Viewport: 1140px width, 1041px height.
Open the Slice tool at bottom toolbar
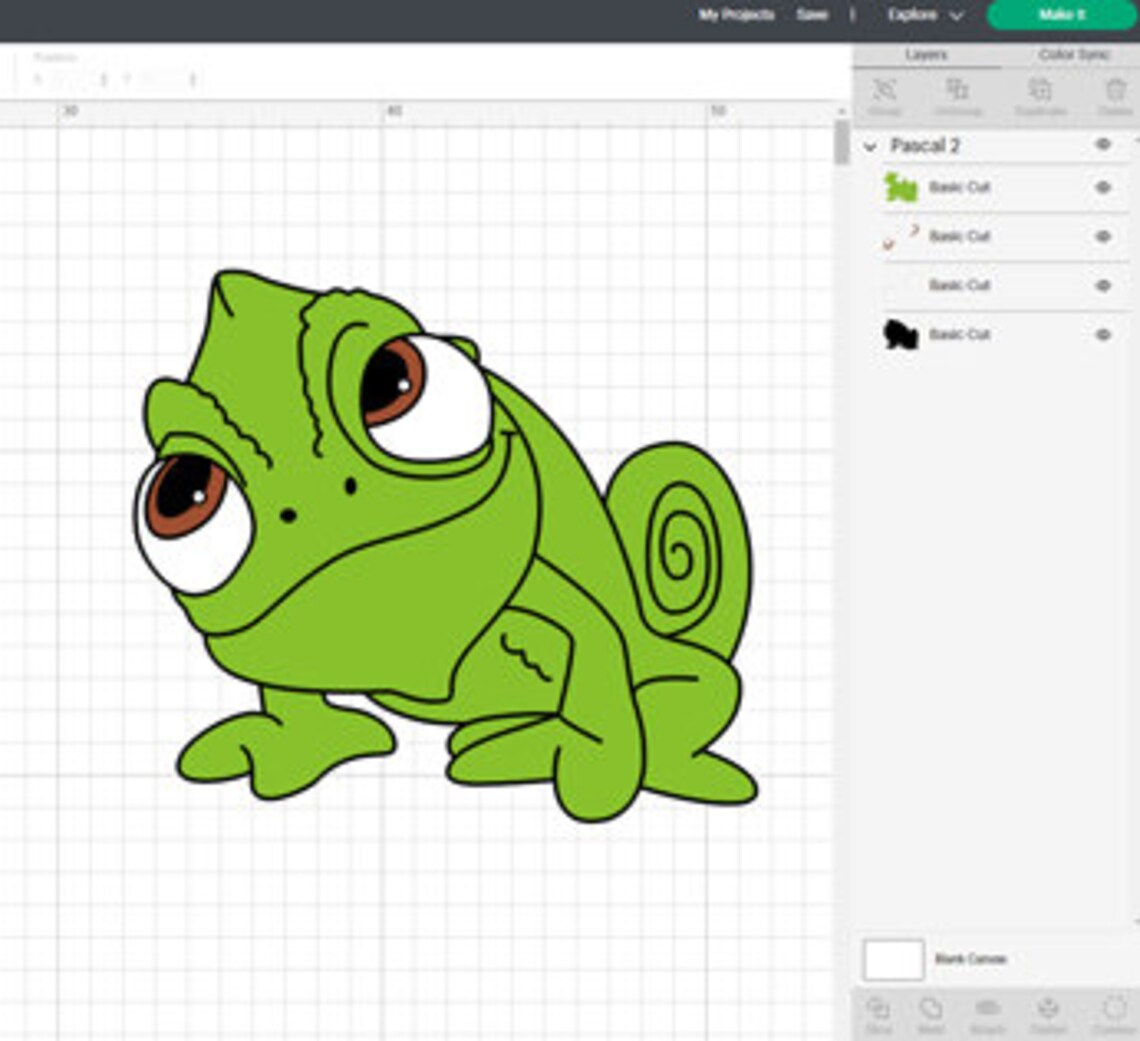tap(880, 1010)
